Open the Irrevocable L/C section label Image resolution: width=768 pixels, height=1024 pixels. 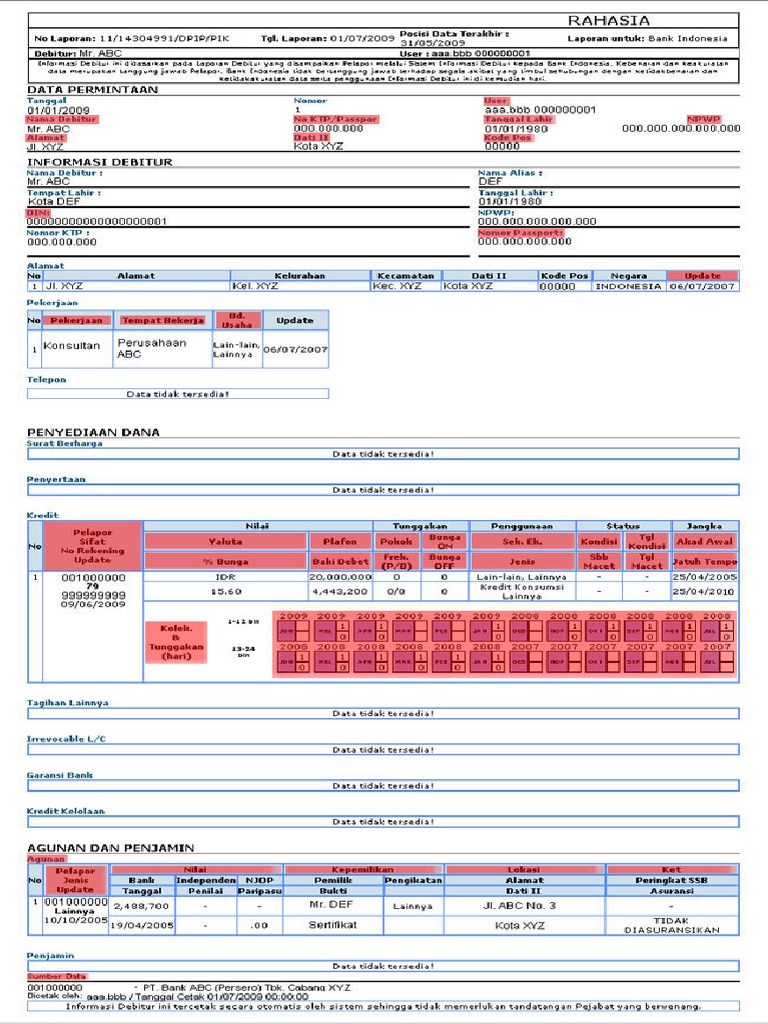coord(66,739)
